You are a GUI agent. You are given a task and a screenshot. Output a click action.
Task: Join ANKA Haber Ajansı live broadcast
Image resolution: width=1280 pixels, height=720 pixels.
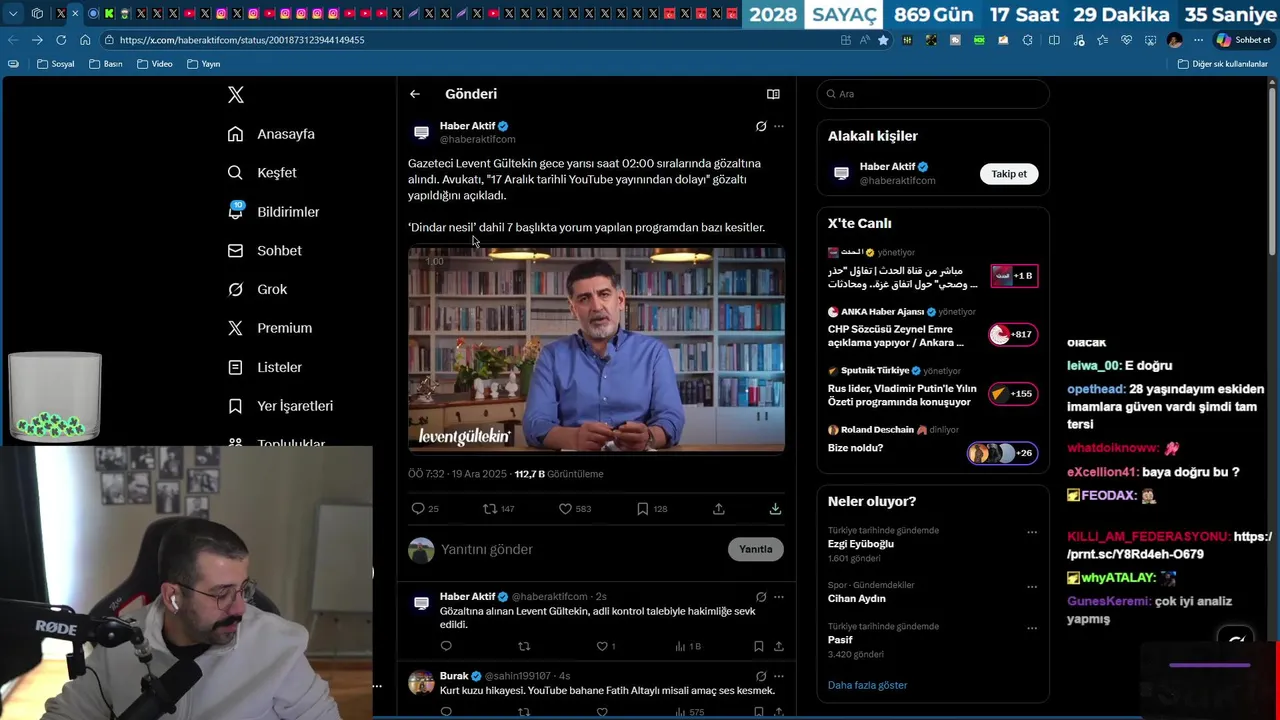tap(932, 327)
